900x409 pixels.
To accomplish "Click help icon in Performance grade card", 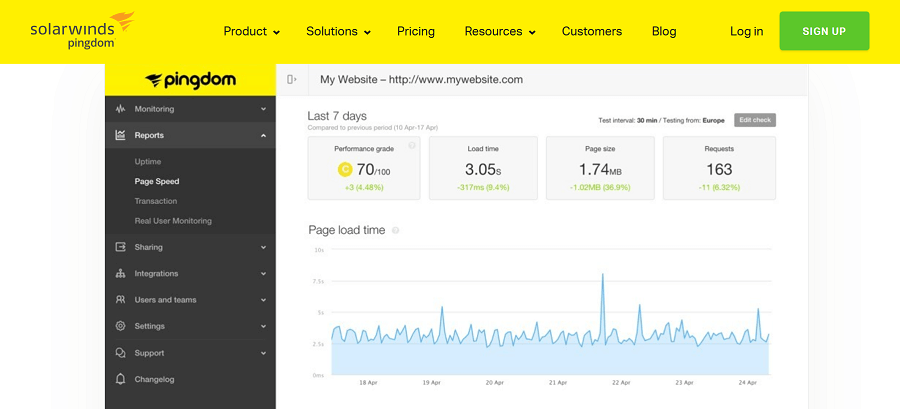I will 412,146.
